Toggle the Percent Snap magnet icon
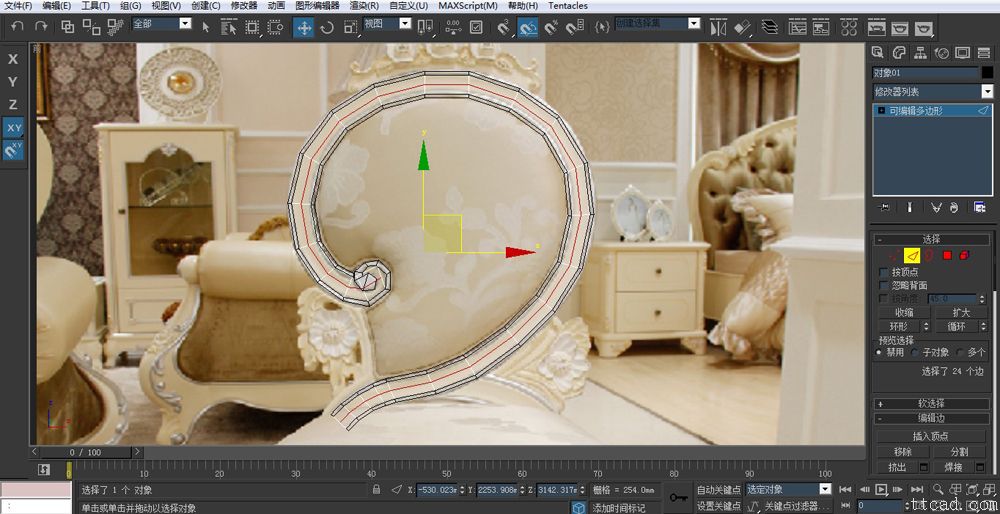Screen dimensions: 1000x514 tap(551, 27)
